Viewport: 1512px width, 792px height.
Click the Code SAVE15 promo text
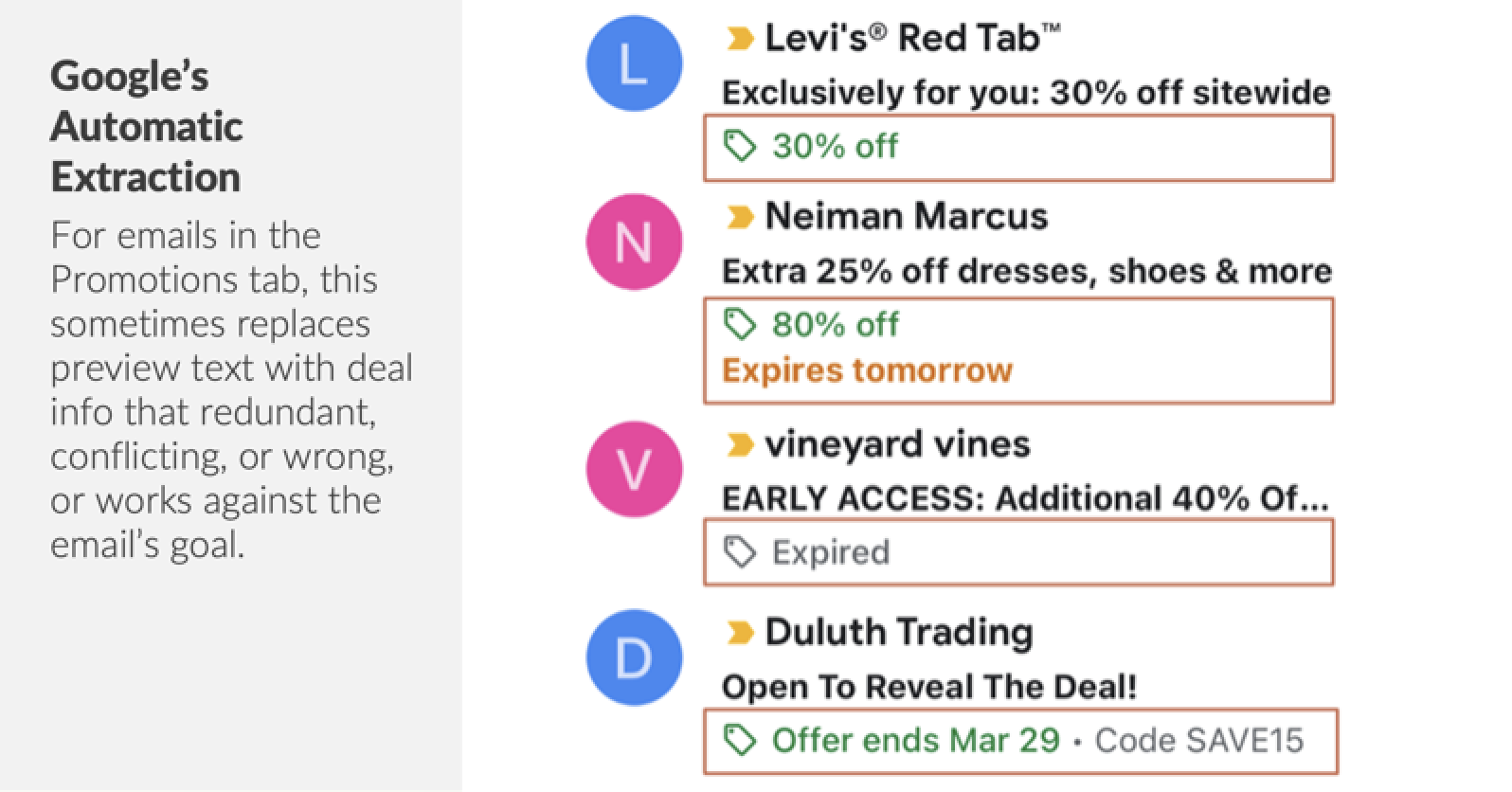tap(1199, 740)
